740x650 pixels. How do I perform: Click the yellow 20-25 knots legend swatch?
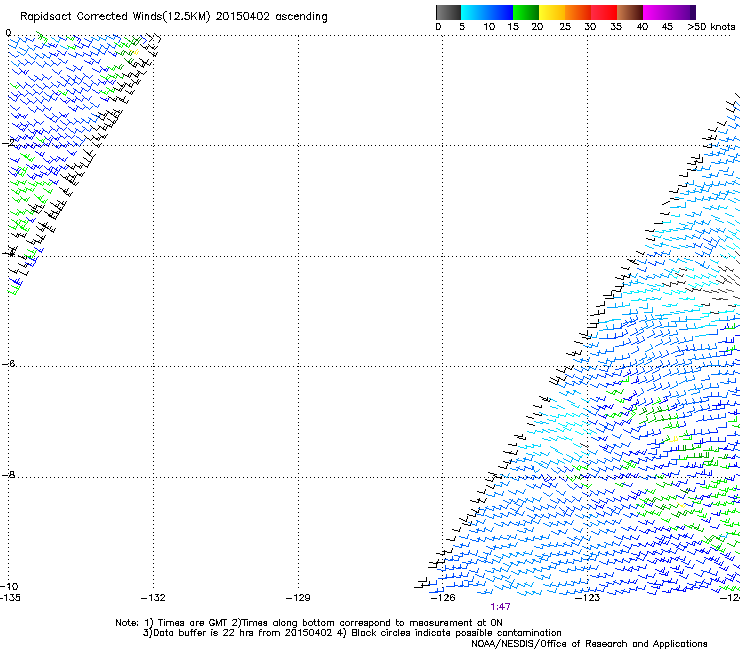click(551, 12)
